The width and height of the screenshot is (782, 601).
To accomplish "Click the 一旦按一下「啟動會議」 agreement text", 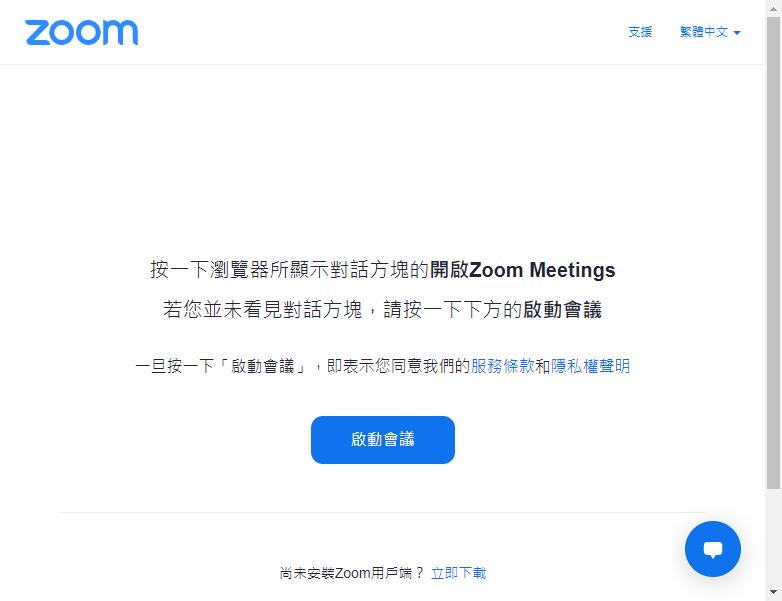I will pos(222,366).
